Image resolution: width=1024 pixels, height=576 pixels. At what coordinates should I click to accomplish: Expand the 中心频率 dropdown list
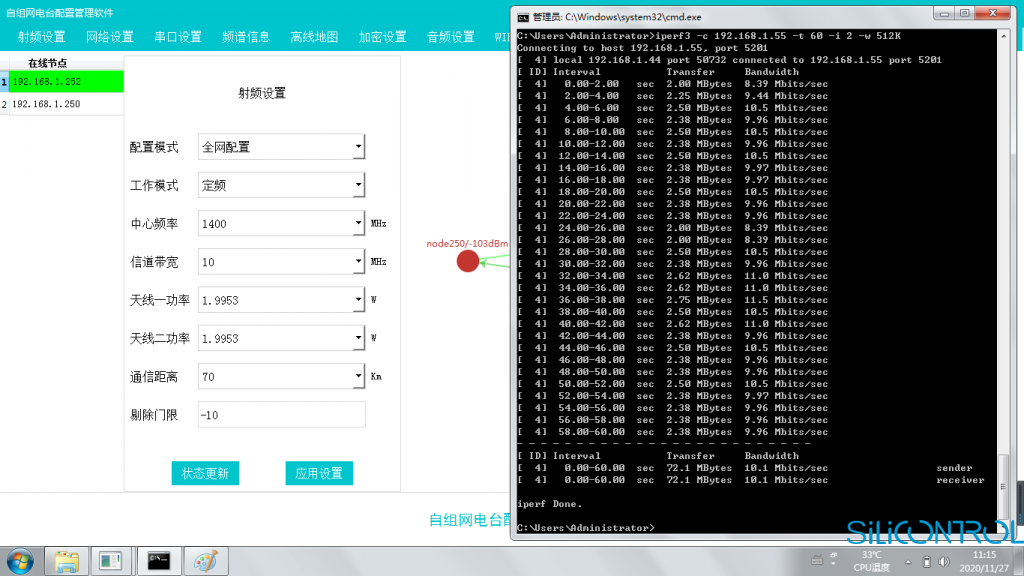pyautogui.click(x=358, y=224)
